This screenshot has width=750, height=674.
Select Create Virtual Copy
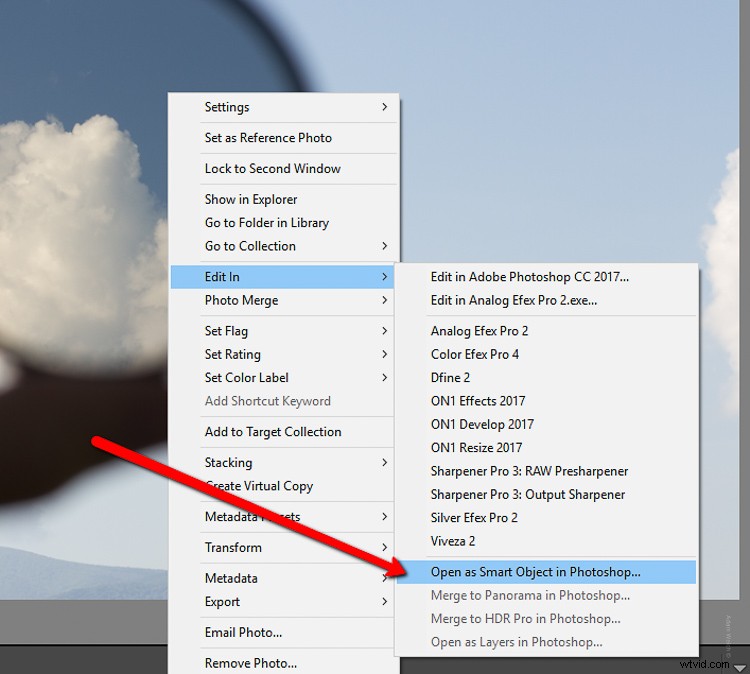(x=282, y=486)
